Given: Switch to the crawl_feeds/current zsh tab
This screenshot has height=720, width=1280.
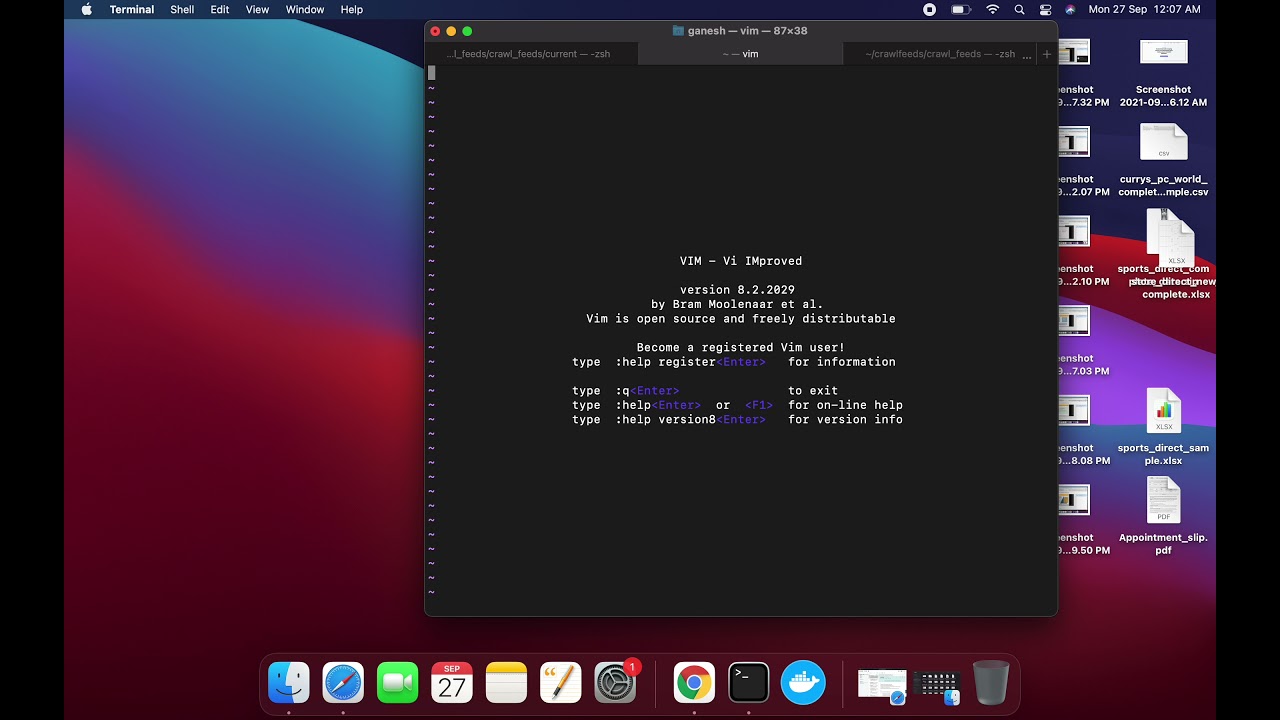Looking at the screenshot, I should click(x=531, y=54).
